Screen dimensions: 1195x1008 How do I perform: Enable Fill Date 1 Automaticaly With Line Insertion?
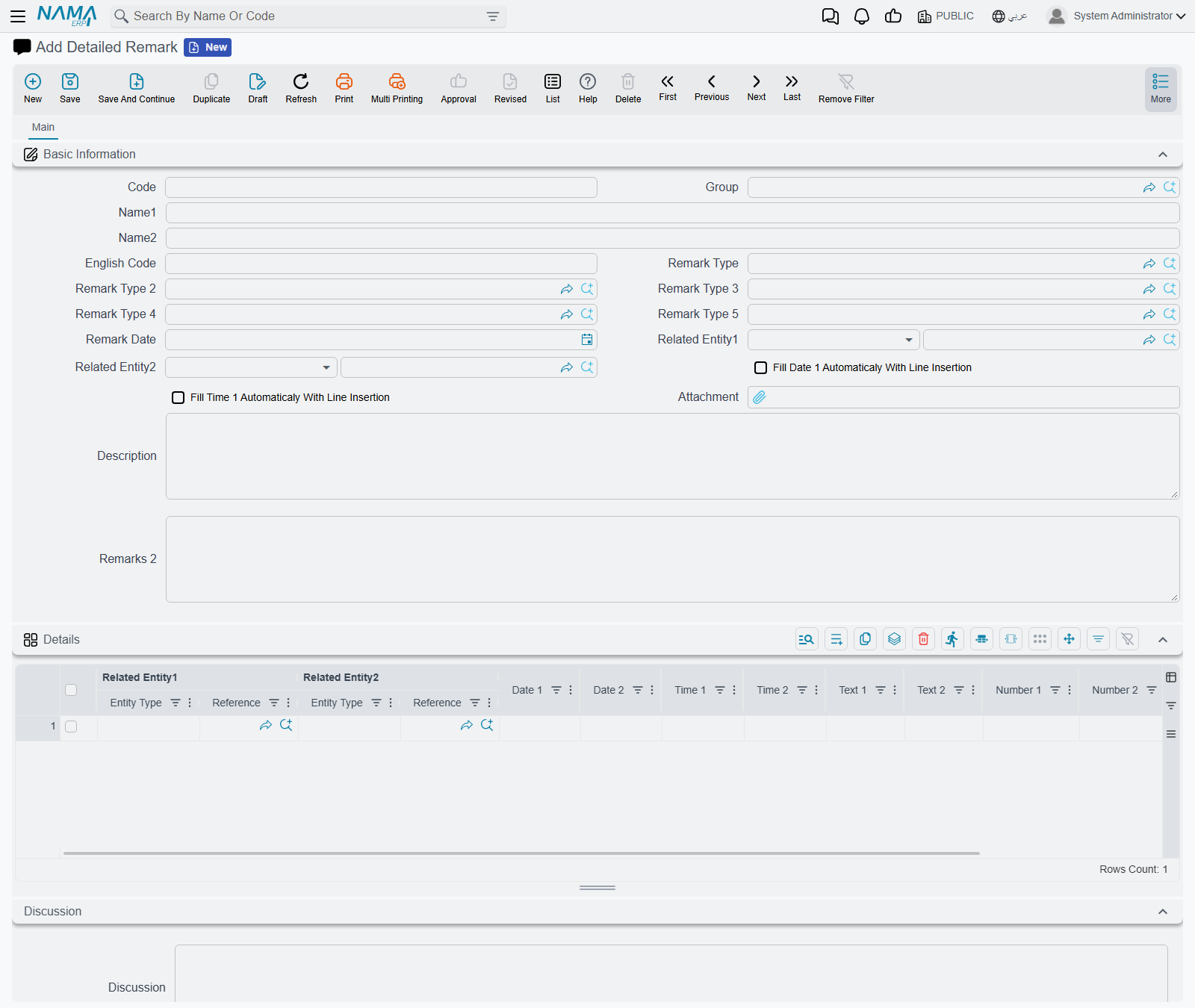point(761,368)
